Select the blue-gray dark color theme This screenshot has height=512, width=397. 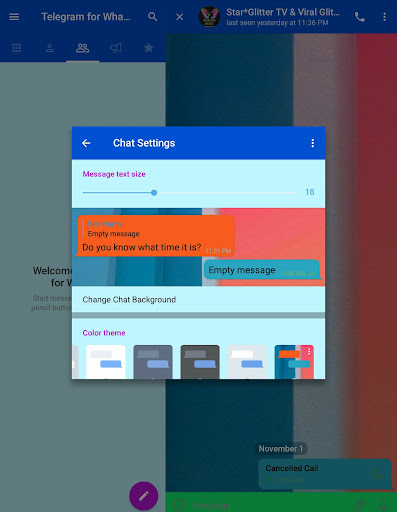click(x=153, y=362)
